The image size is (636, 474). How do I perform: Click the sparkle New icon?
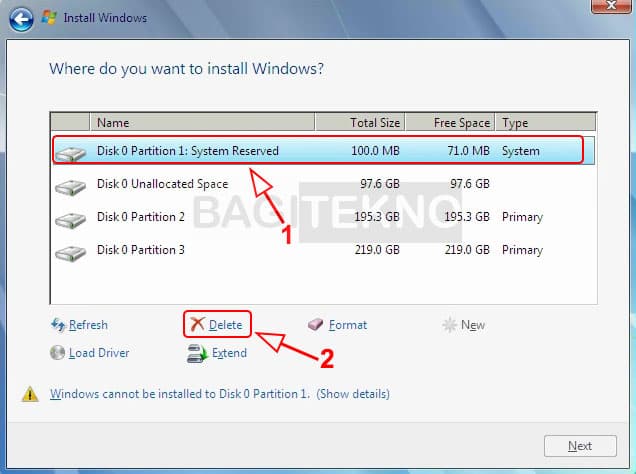click(x=449, y=325)
